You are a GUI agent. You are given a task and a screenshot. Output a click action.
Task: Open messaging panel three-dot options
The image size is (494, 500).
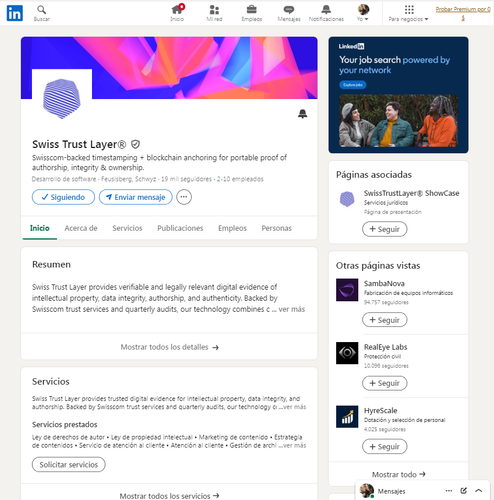point(449,491)
